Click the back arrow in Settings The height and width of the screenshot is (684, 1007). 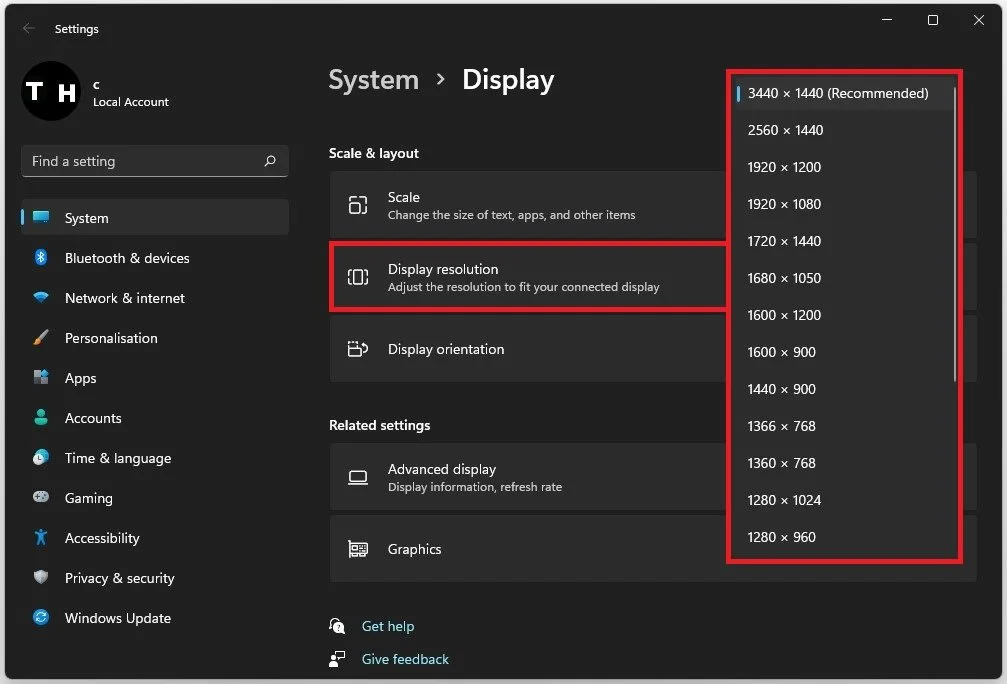coord(29,29)
